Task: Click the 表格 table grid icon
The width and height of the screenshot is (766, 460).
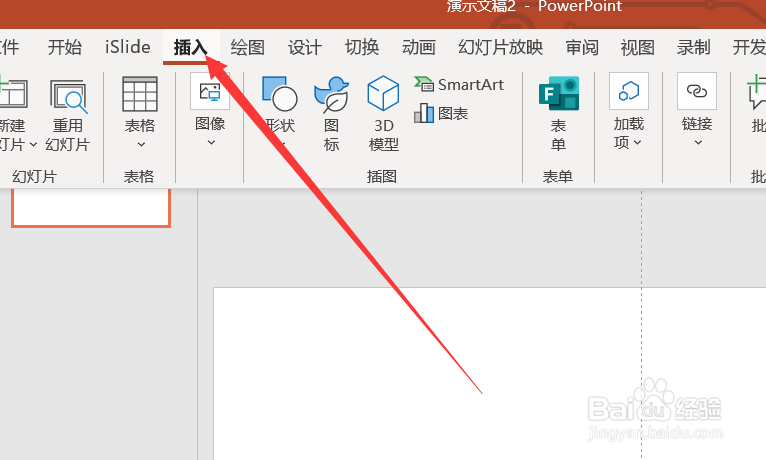Action: coord(140,94)
